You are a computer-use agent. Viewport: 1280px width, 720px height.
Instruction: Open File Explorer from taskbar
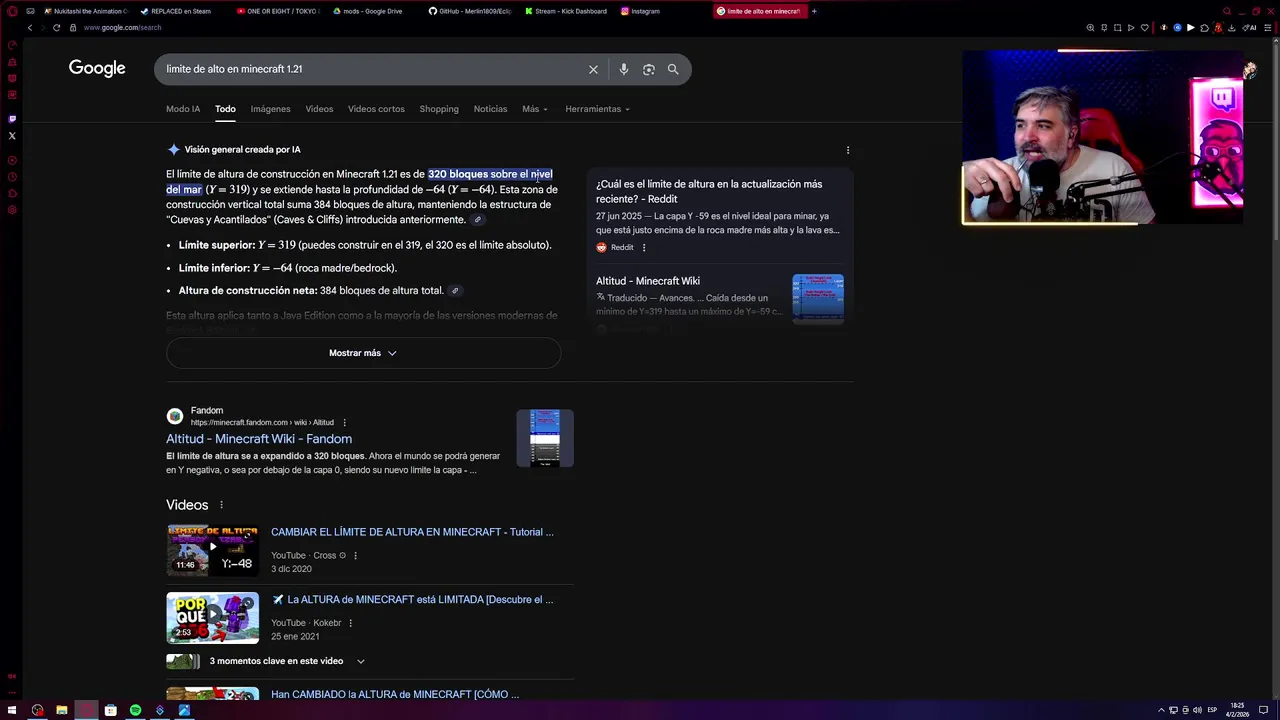tap(61, 710)
